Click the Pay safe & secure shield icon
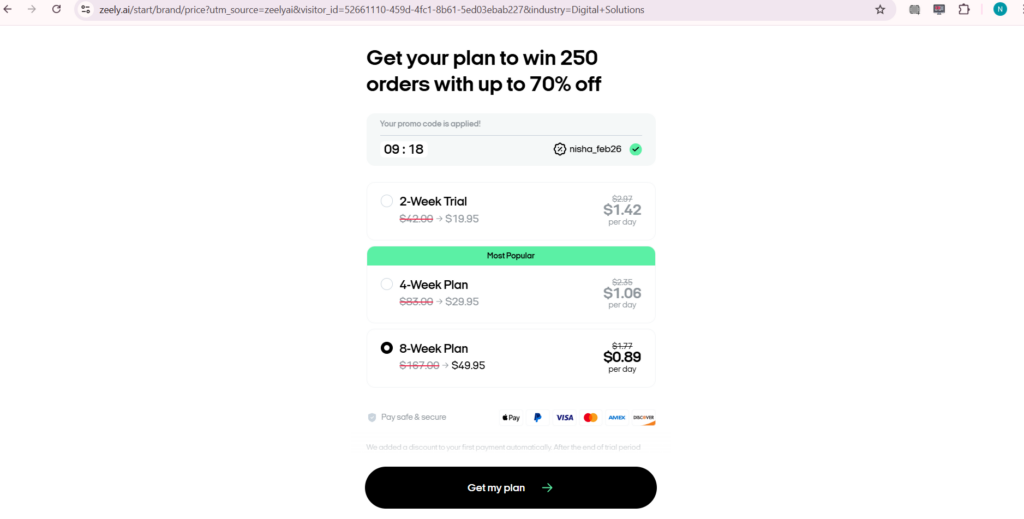 coord(372,417)
